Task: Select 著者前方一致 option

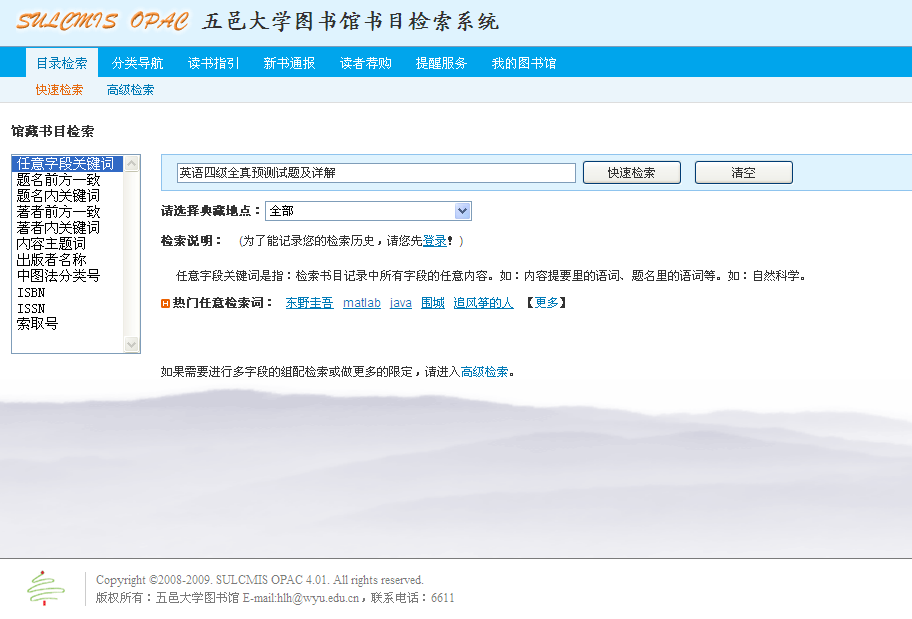Action: (x=67, y=212)
